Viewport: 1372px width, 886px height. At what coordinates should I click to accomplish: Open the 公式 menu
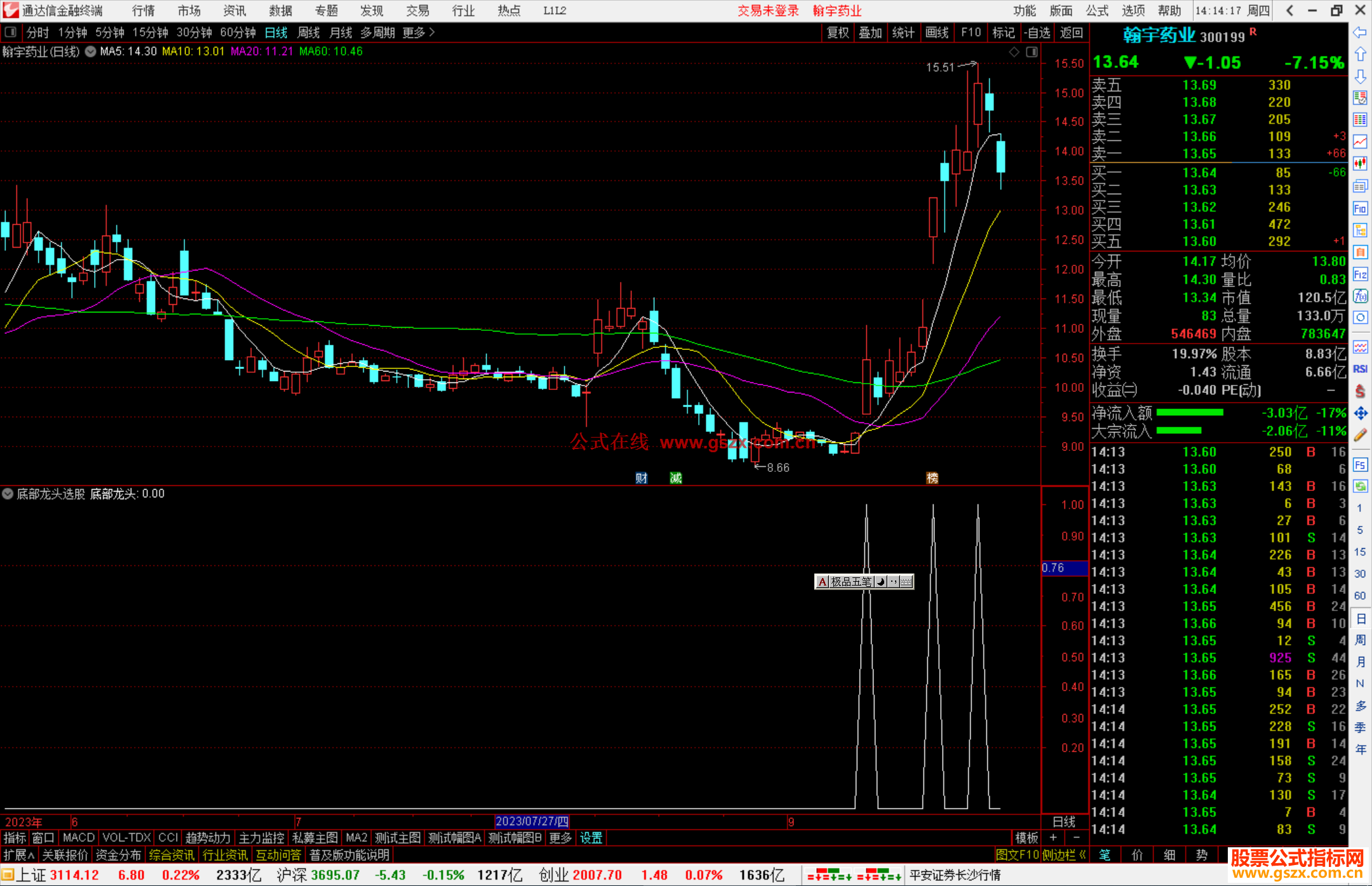click(x=1097, y=11)
